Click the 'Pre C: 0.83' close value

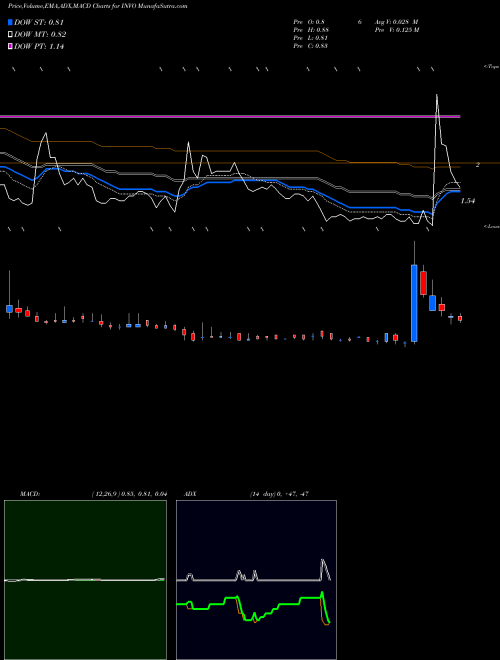pos(311,46)
